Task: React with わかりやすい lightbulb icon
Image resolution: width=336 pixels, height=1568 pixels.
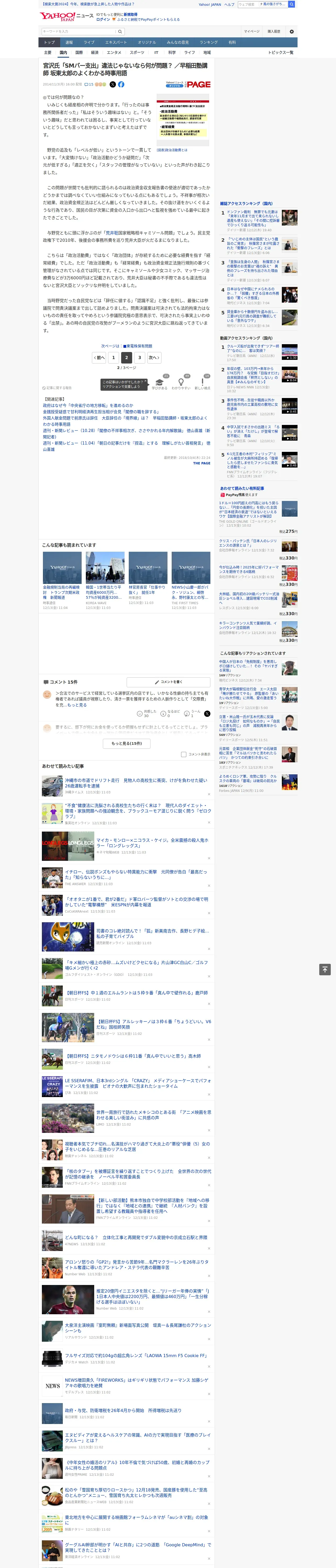Action: click(181, 383)
